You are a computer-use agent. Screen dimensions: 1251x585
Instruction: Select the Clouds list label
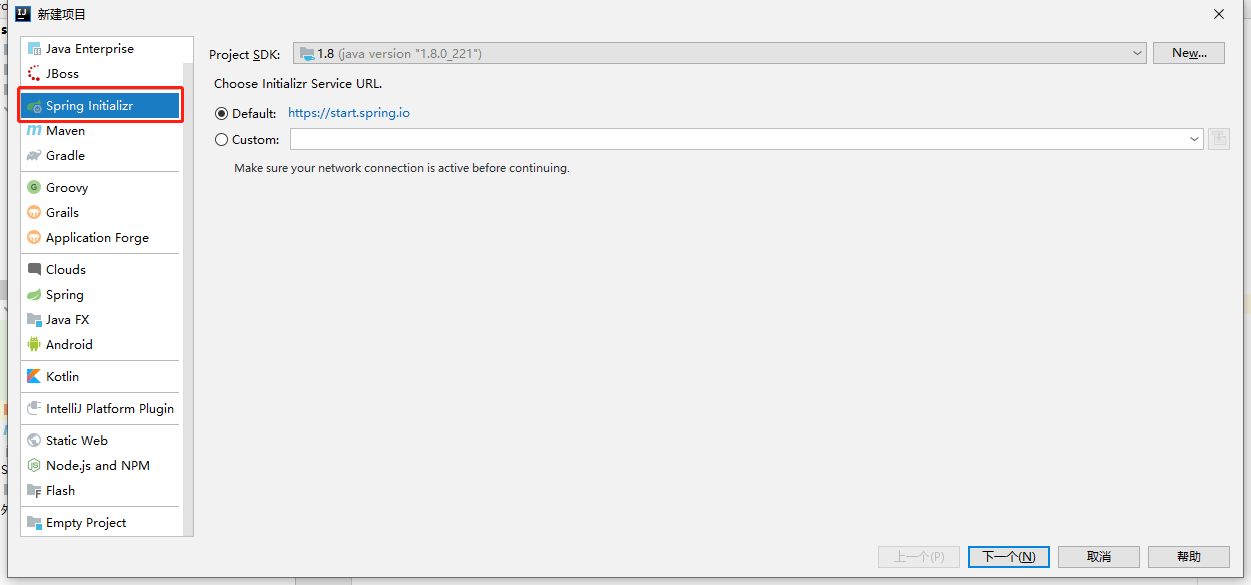pyautogui.click(x=66, y=269)
